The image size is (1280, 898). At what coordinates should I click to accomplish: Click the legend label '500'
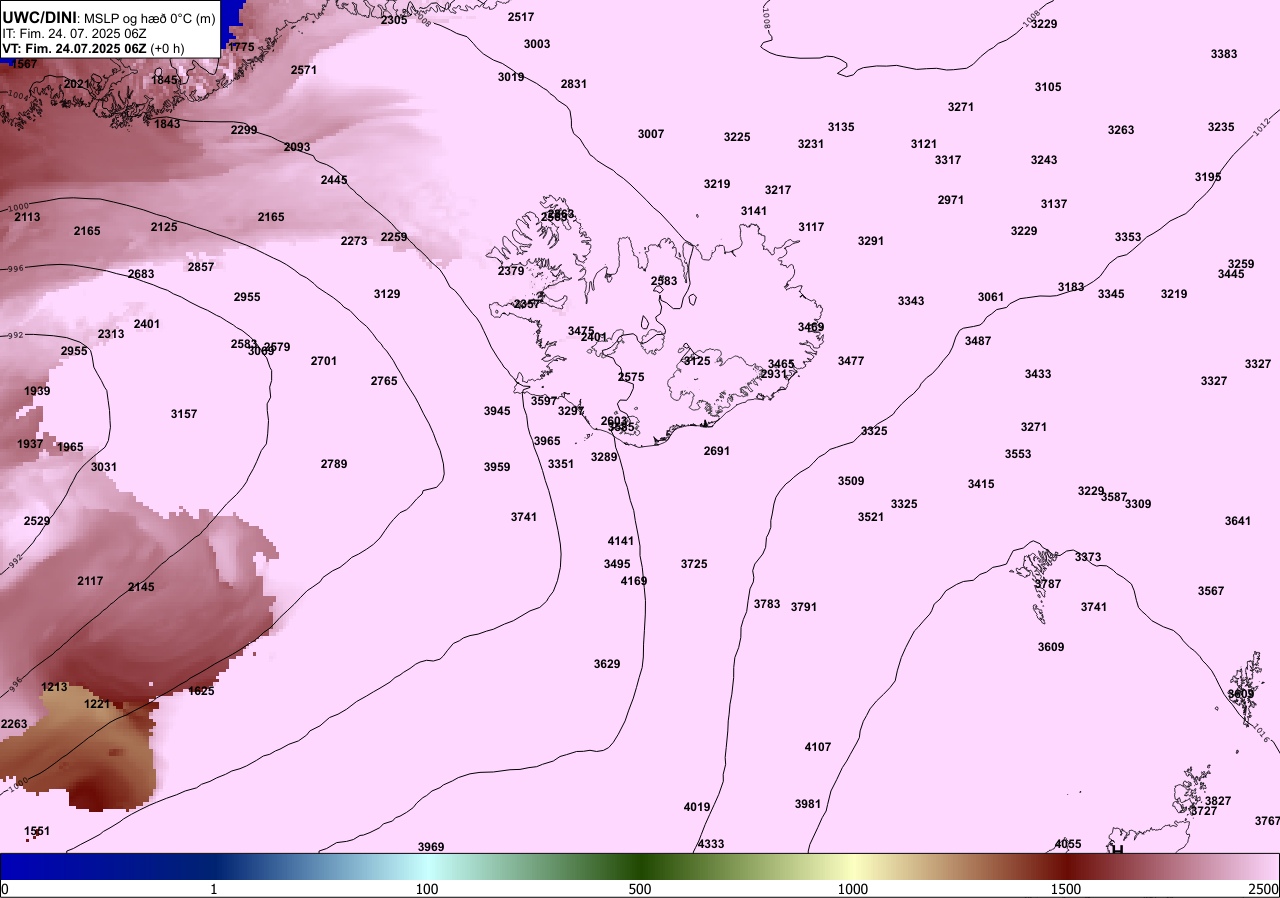point(640,889)
